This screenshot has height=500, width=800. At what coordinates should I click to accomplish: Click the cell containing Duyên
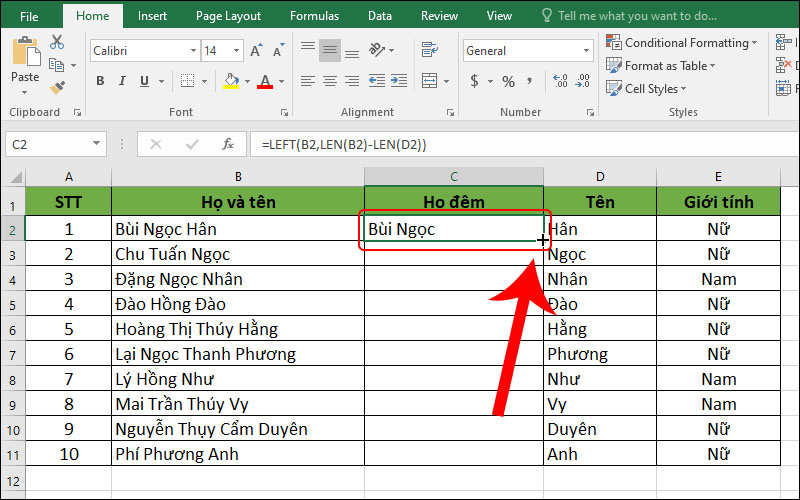tap(599, 429)
